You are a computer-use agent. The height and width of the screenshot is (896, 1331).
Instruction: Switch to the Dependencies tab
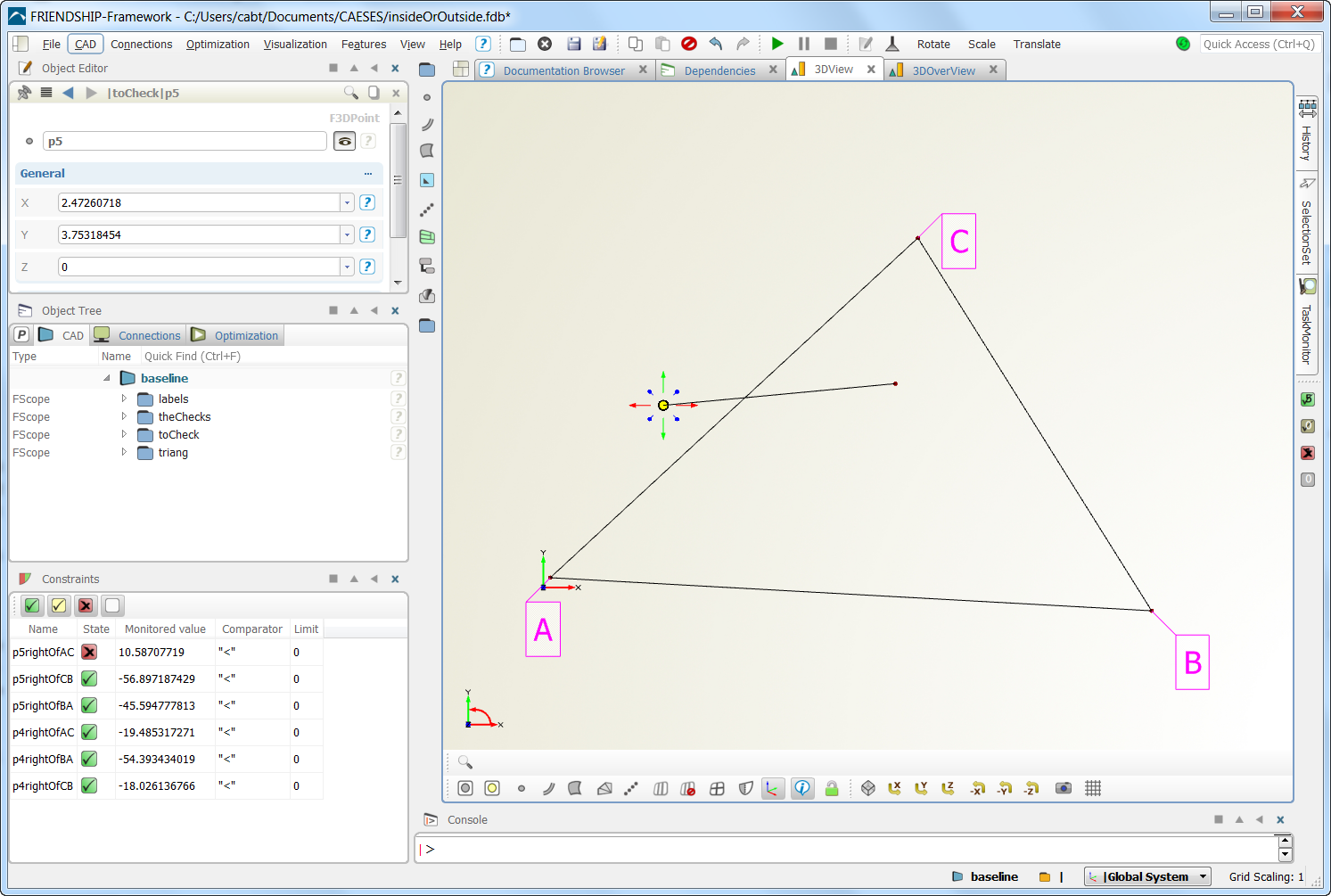coord(719,70)
